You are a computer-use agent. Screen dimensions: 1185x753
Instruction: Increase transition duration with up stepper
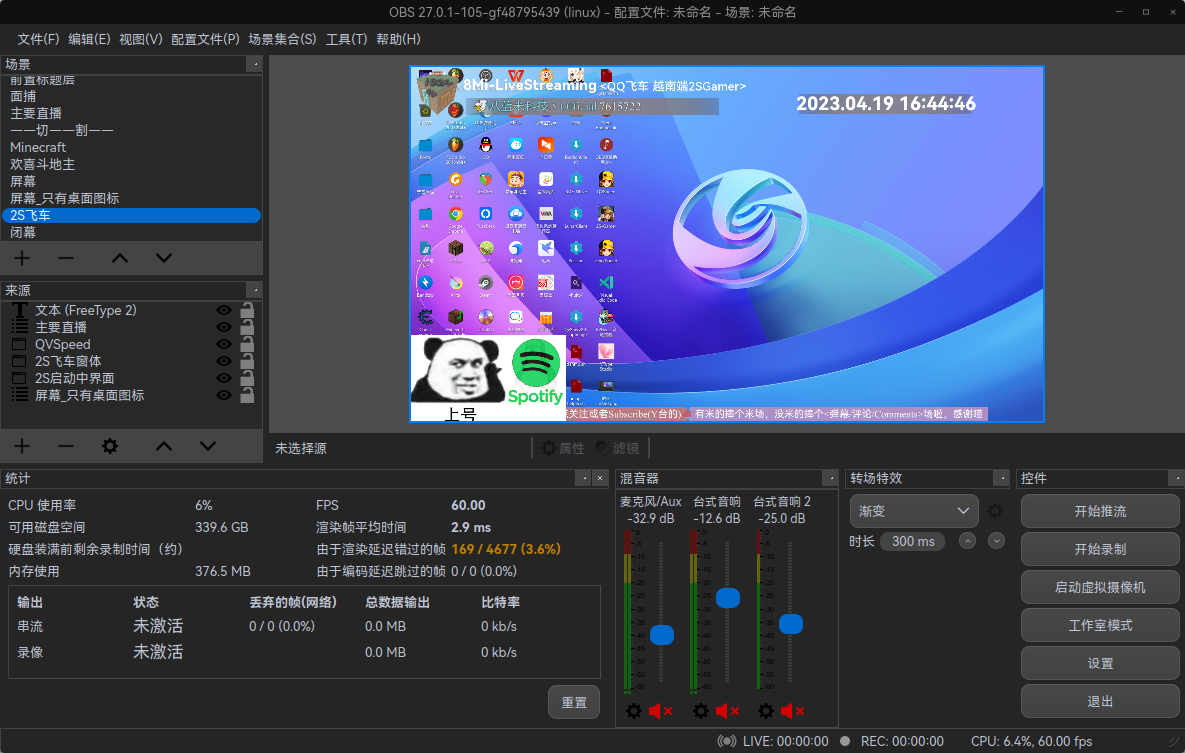pyautogui.click(x=967, y=541)
